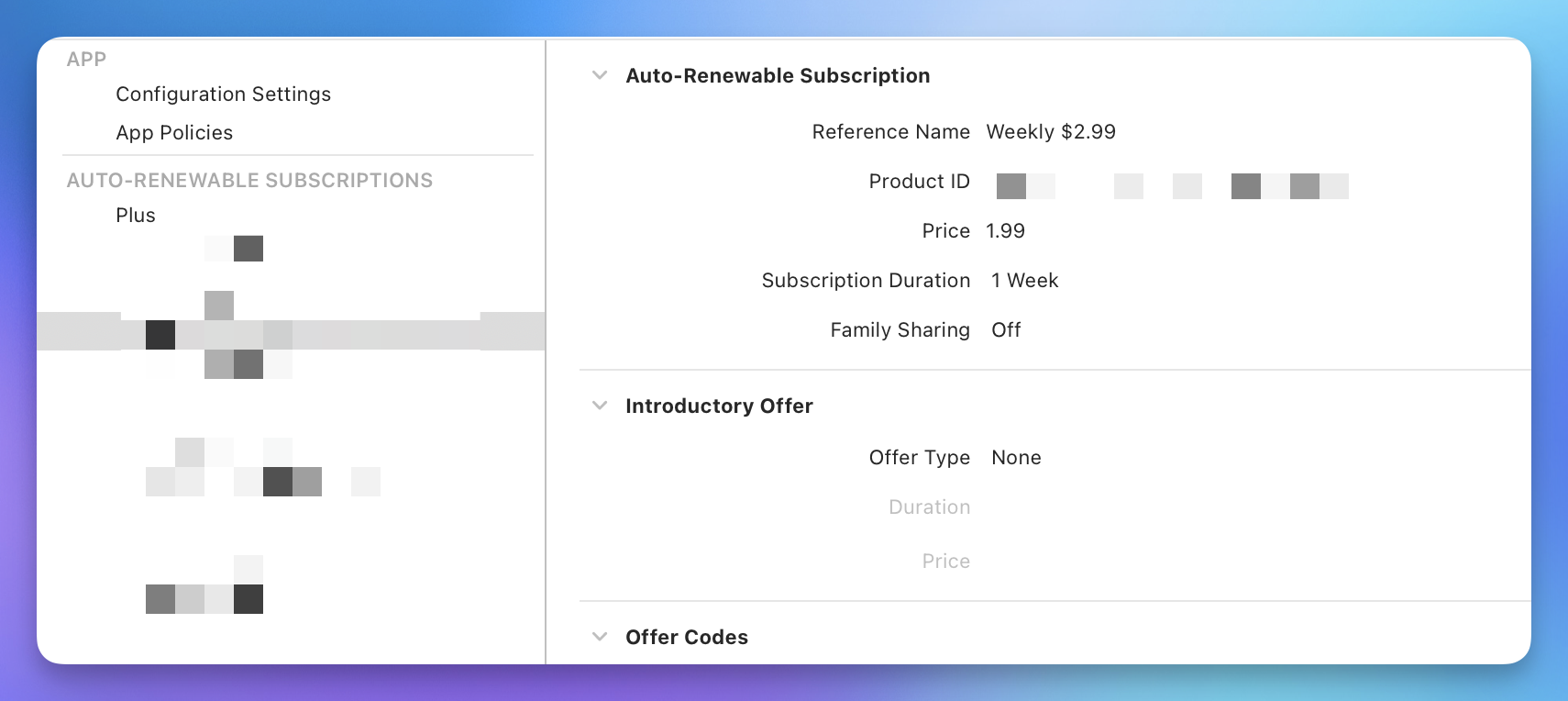Click the APP section header
Viewport: 1568px width, 701px height.
[86, 60]
